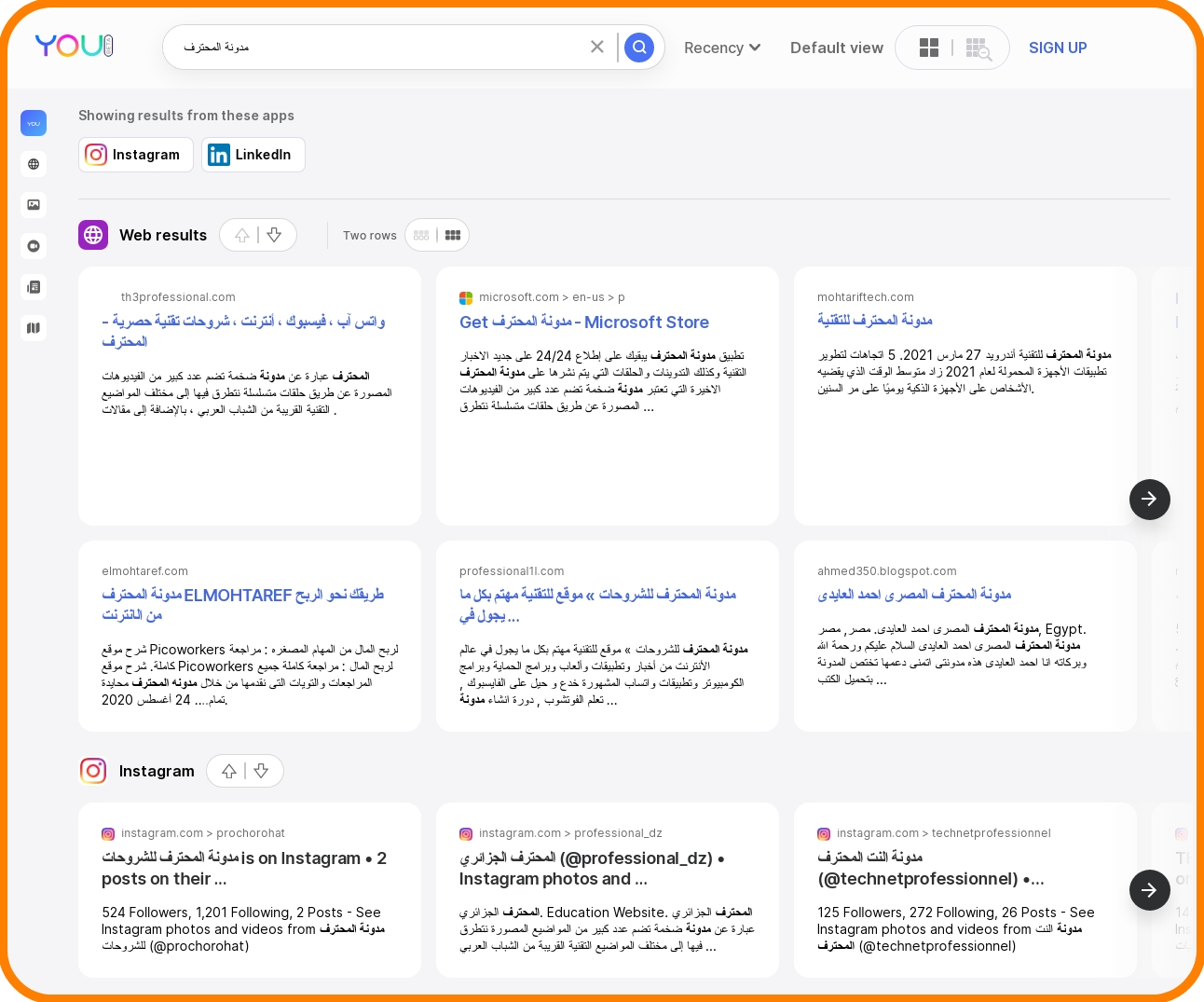The height and width of the screenshot is (1002, 1204).
Task: Select Default view option
Action: (x=836, y=48)
